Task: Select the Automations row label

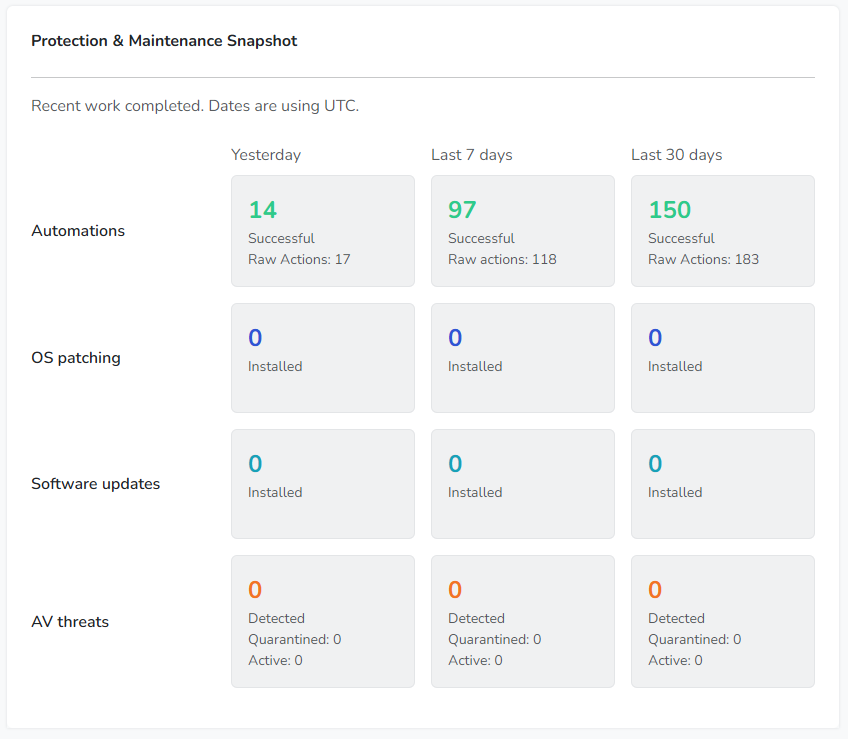Action: [x=78, y=231]
